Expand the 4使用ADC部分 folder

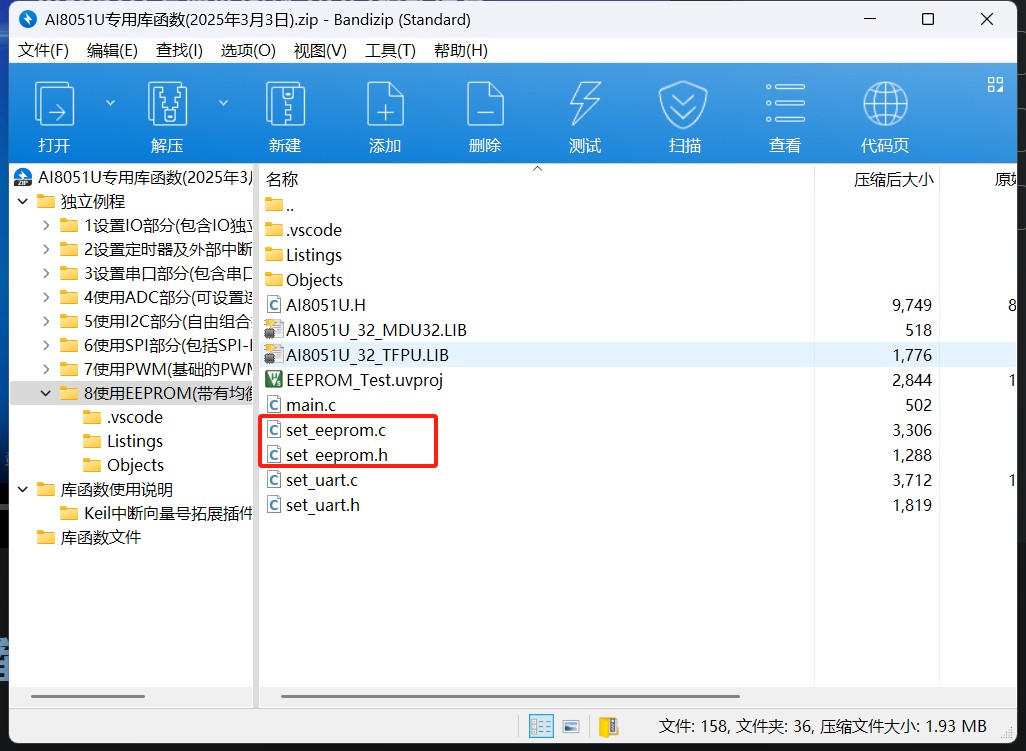[x=46, y=298]
